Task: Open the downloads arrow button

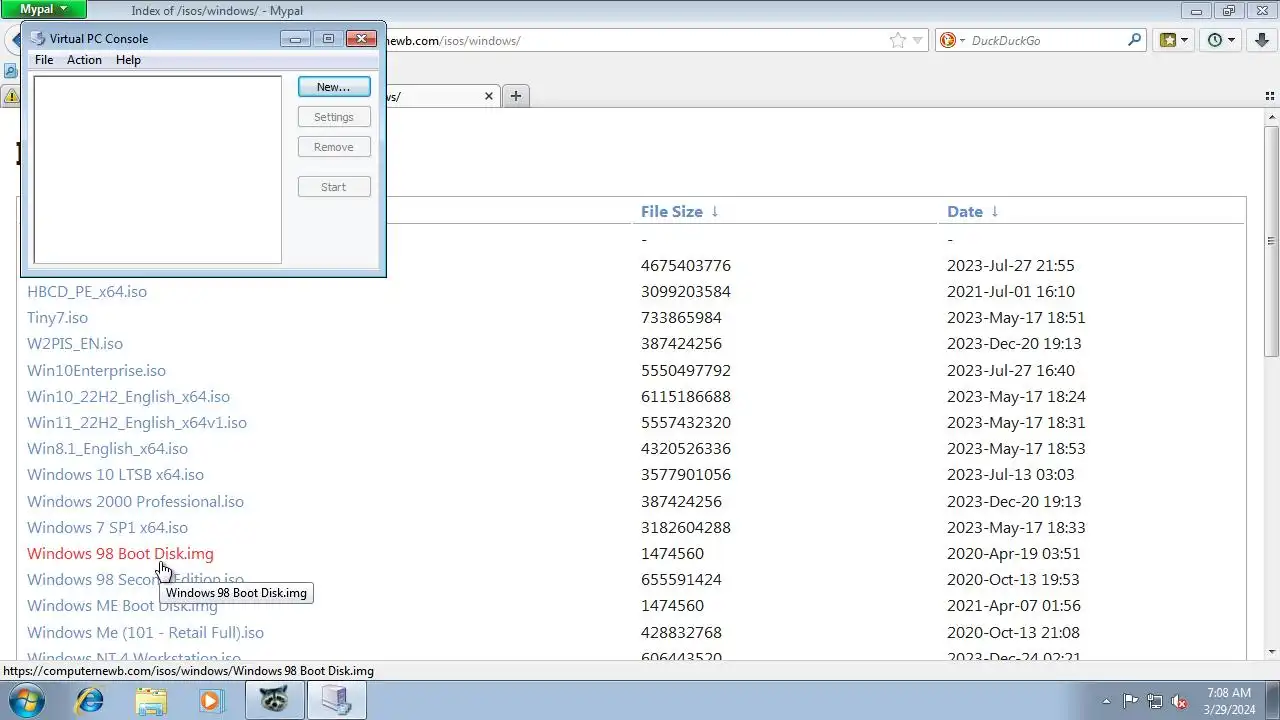Action: [1262, 40]
